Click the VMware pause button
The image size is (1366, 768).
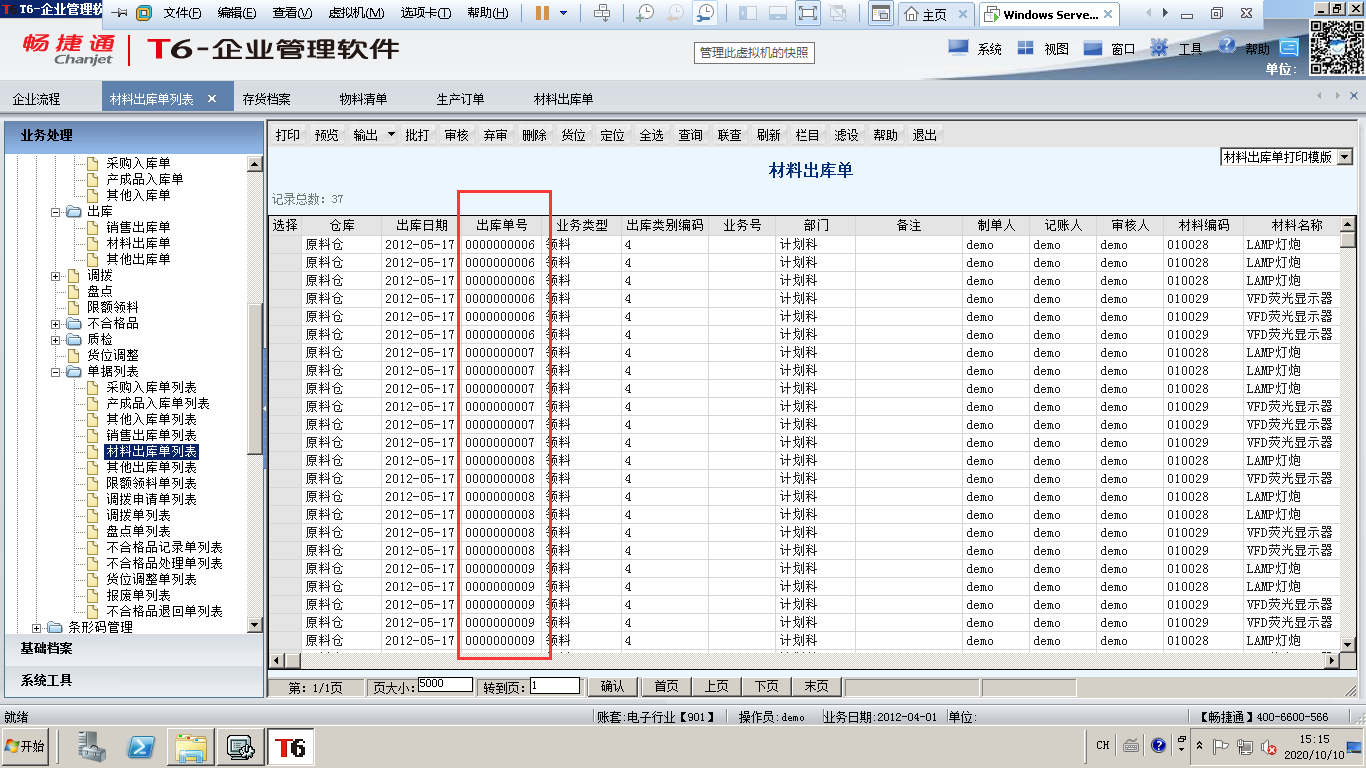pos(542,14)
